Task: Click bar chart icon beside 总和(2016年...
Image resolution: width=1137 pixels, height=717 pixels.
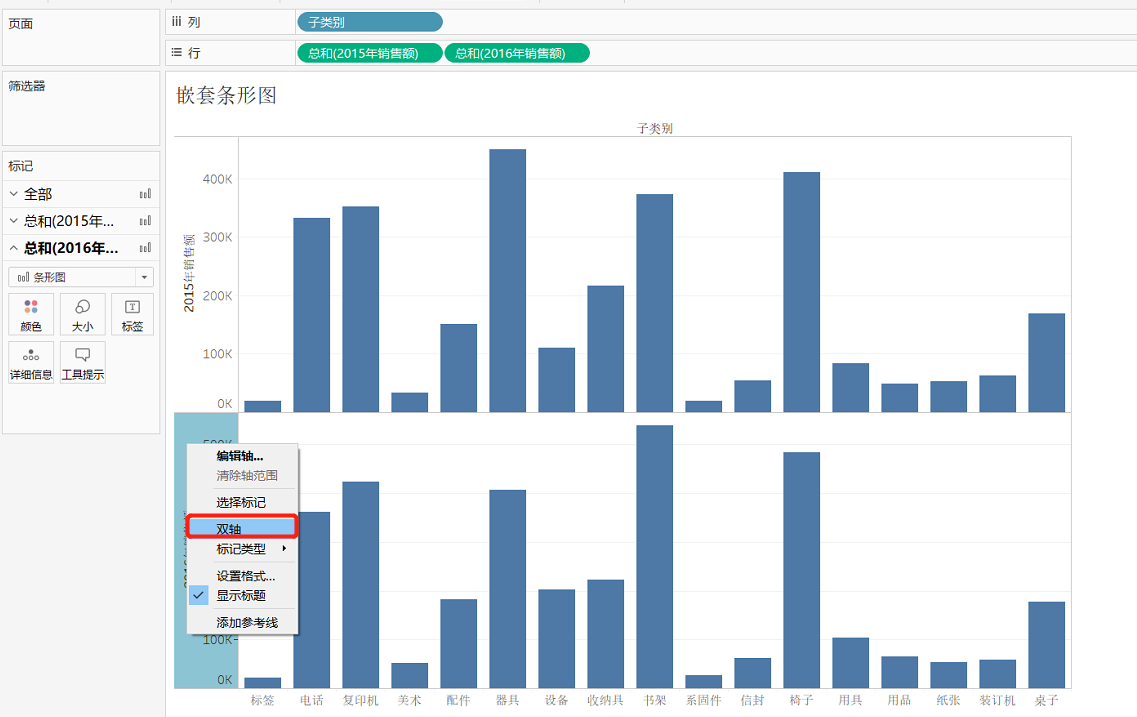Action: (x=145, y=247)
